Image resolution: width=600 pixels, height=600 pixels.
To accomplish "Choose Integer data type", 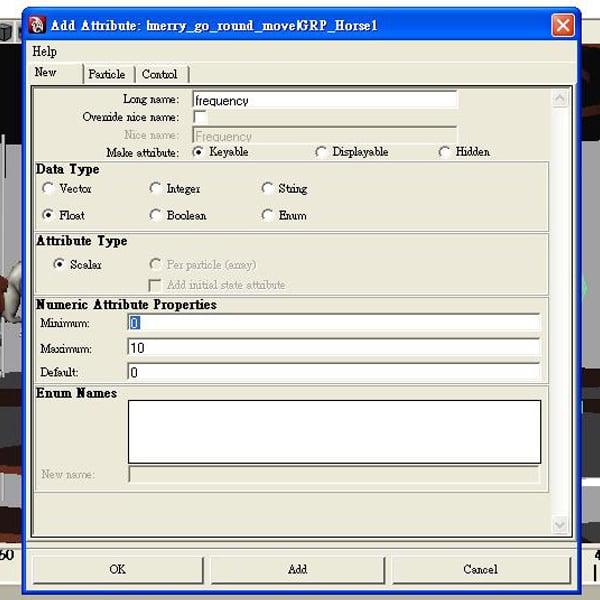I will pos(155,188).
